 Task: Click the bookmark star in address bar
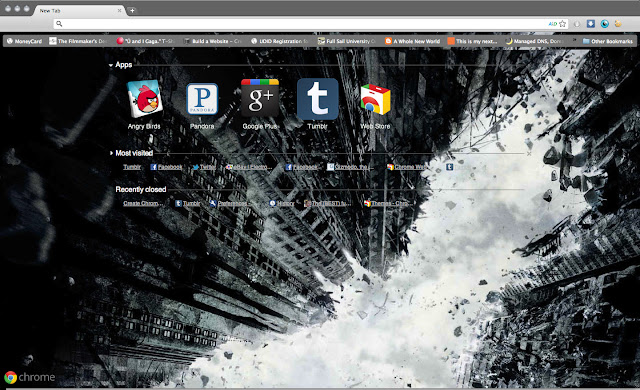[562, 24]
